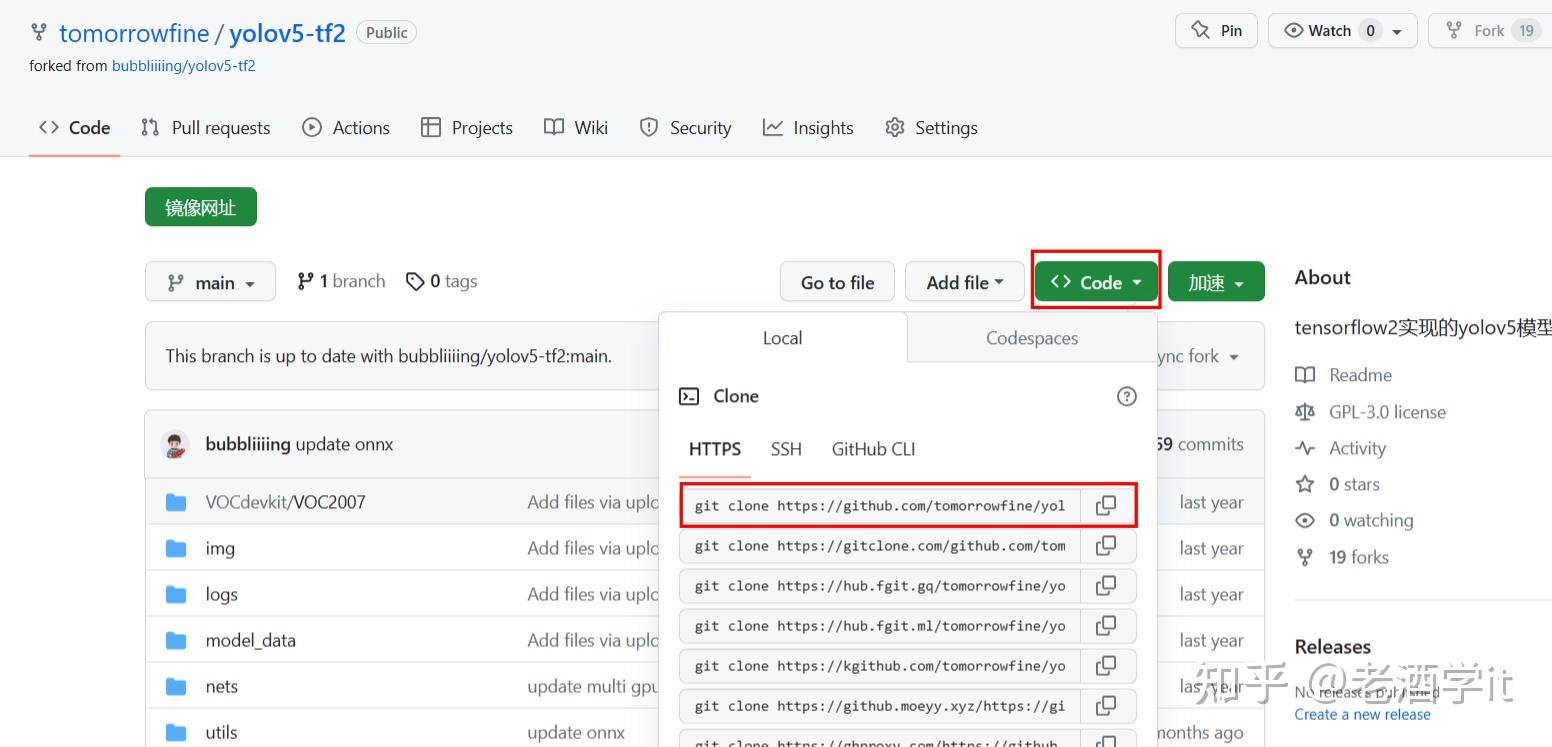Image resolution: width=1552 pixels, height=747 pixels.
Task: Open the Create a new release link
Action: (x=1362, y=714)
